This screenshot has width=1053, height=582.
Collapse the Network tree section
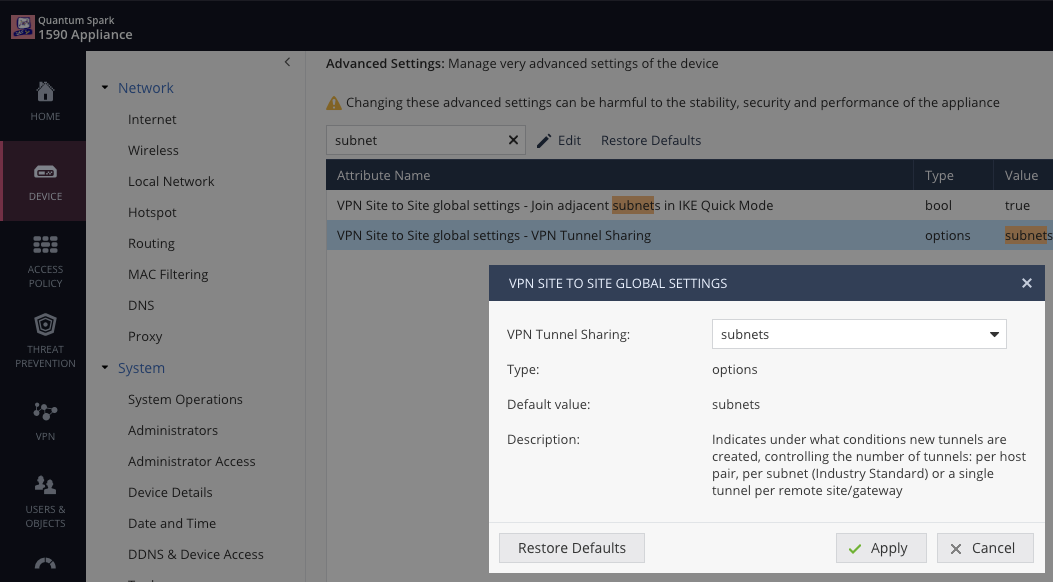point(105,87)
